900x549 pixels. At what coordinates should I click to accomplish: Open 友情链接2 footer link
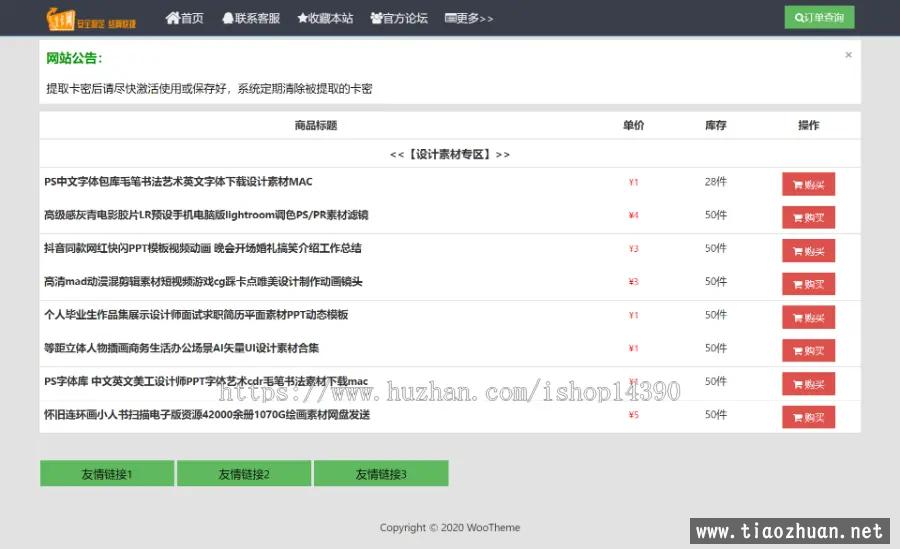click(x=244, y=474)
